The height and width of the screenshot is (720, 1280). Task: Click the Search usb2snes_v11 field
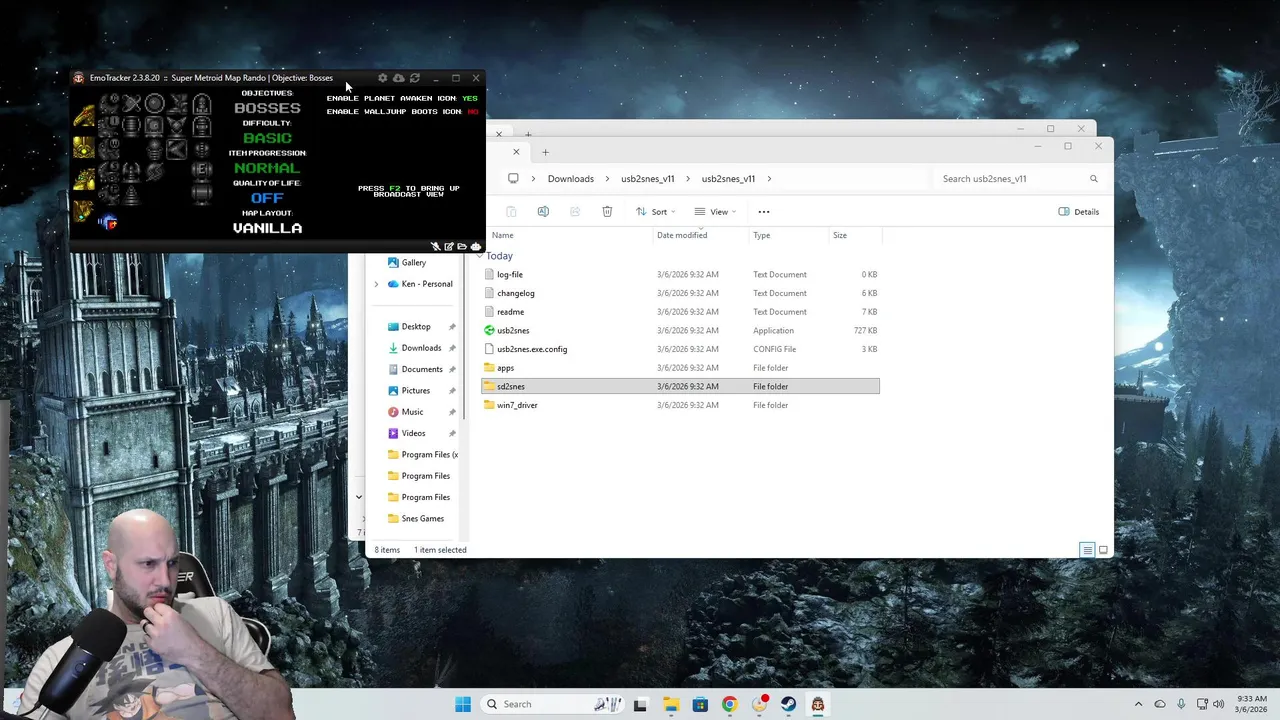point(1020,179)
